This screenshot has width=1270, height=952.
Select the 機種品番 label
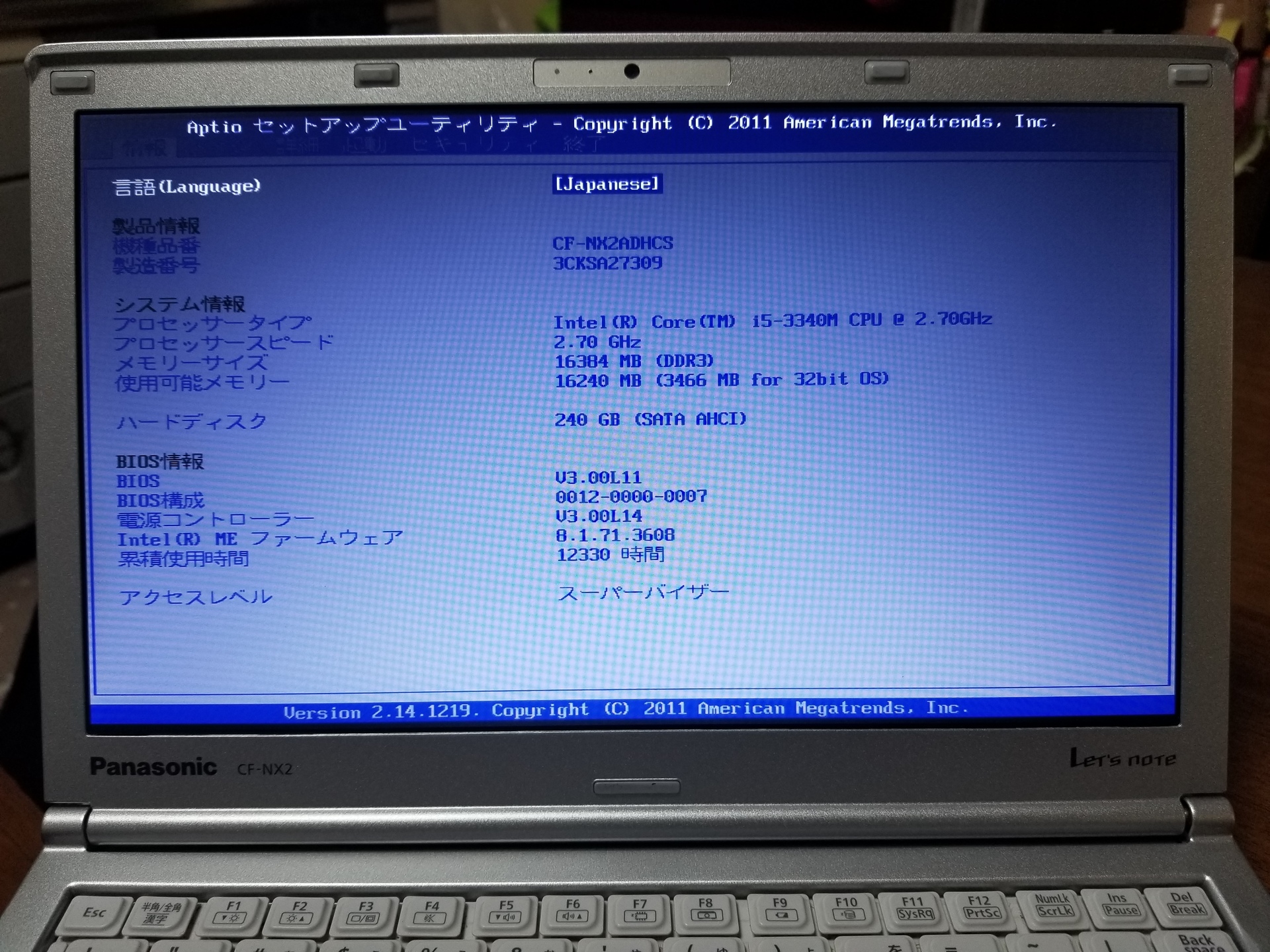coord(156,246)
